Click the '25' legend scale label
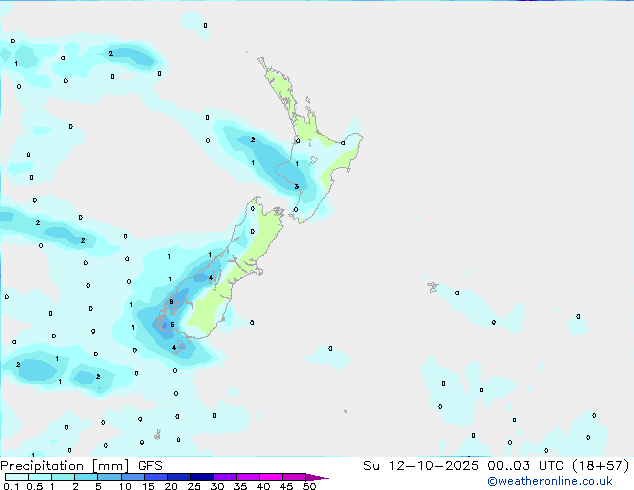Screen dimensions: 634x490 (x=194, y=486)
